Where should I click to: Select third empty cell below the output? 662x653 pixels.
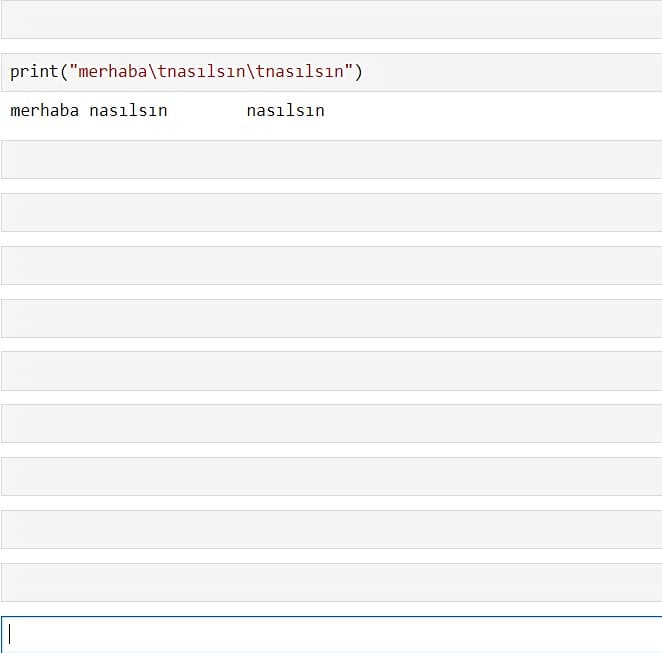coord(330,265)
